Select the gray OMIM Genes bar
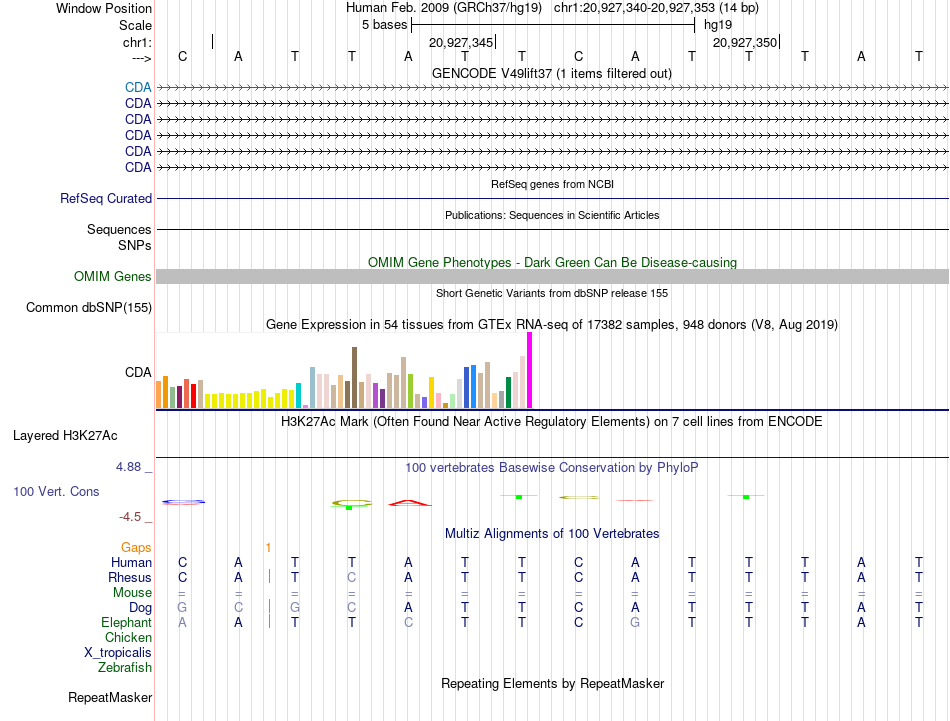 [x=552, y=276]
